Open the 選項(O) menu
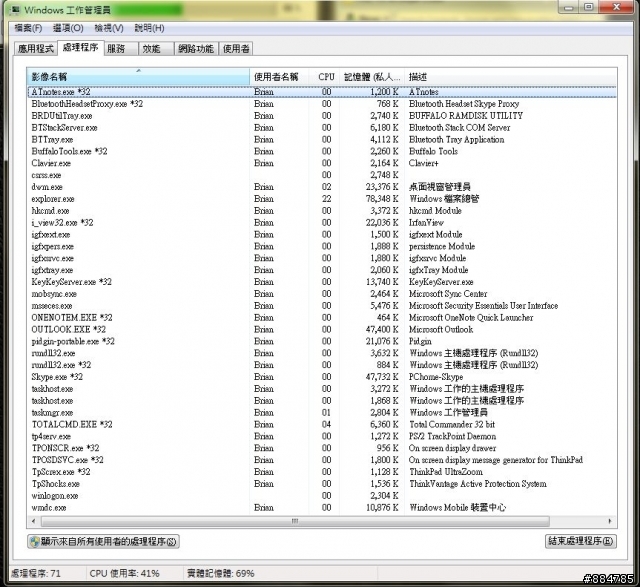 click(x=68, y=28)
